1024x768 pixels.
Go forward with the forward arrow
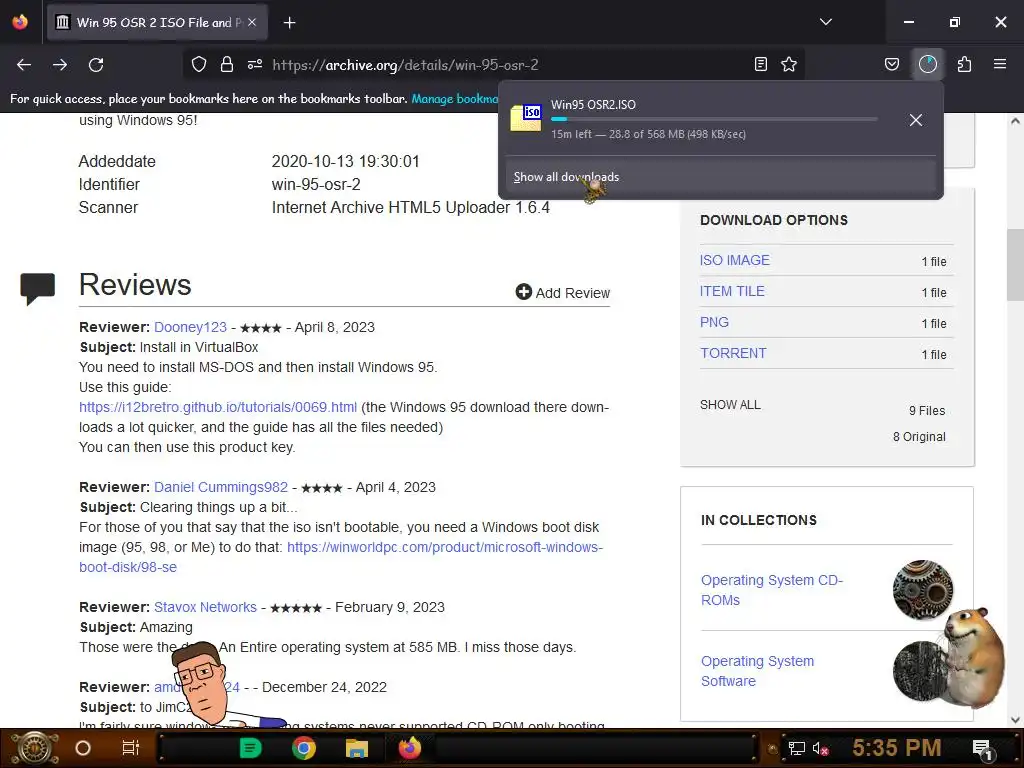tap(60, 65)
